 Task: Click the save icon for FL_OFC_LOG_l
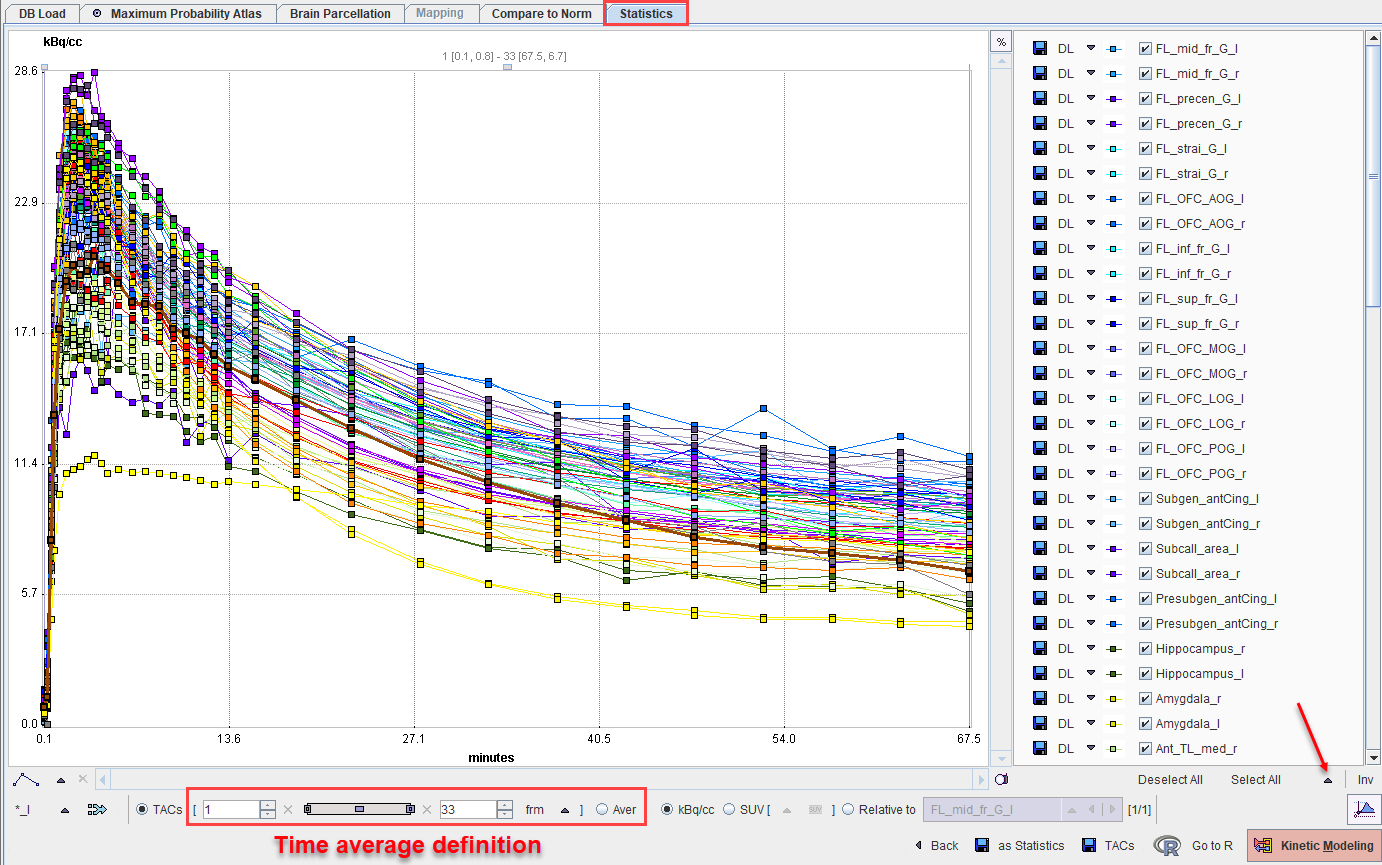[x=1040, y=398]
